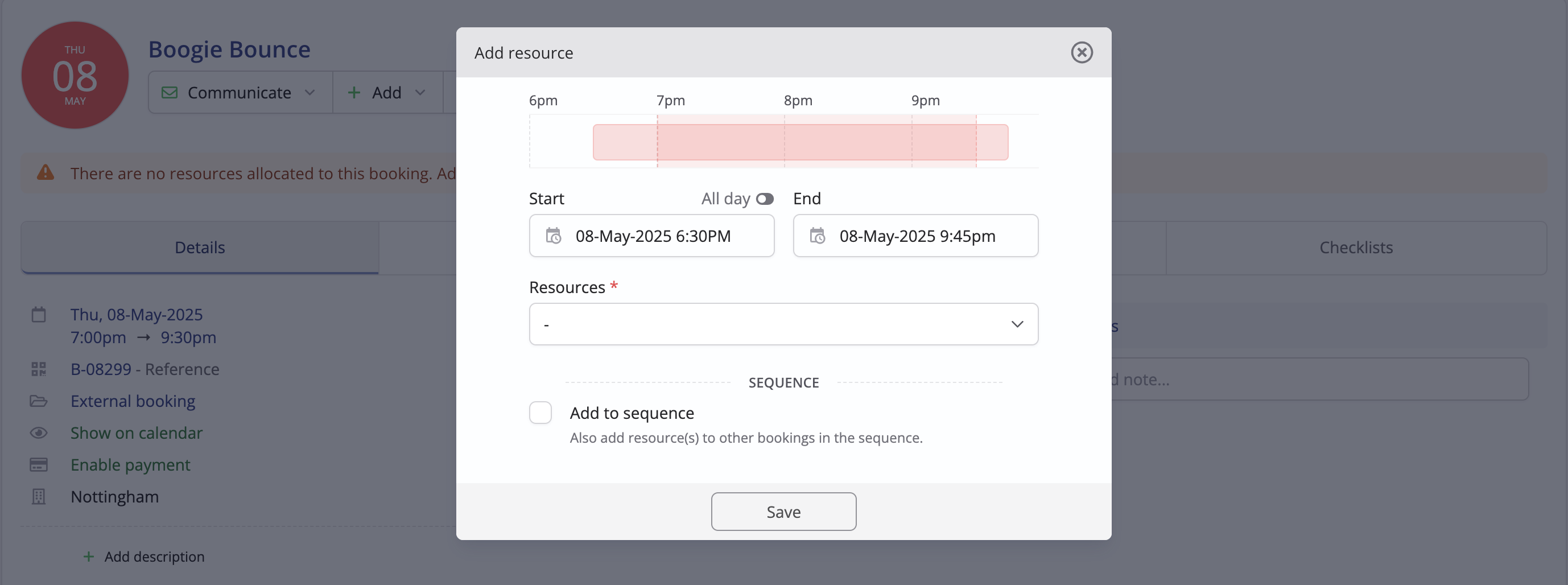Click the External booking link
Screen dimensions: 1568x585
[x=133, y=401]
